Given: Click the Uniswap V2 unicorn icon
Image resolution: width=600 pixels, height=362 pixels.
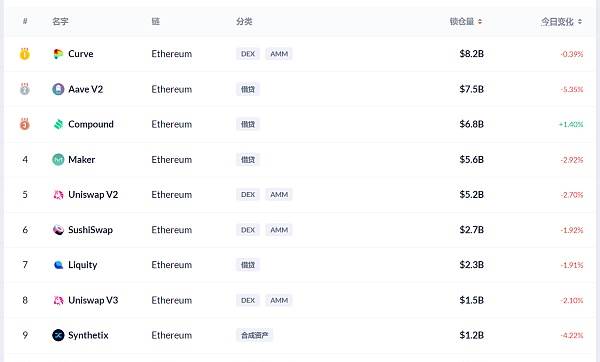Looking at the screenshot, I should 58,195.
